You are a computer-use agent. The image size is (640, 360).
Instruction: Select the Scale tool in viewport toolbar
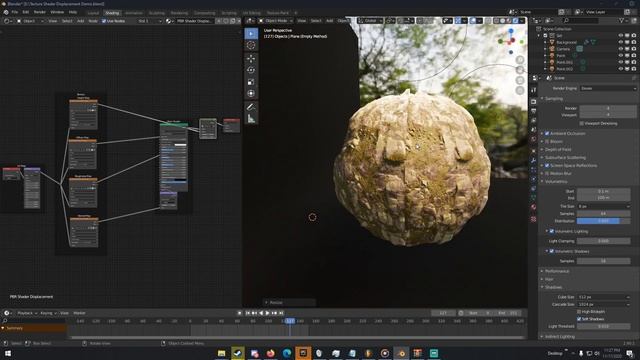[251, 82]
